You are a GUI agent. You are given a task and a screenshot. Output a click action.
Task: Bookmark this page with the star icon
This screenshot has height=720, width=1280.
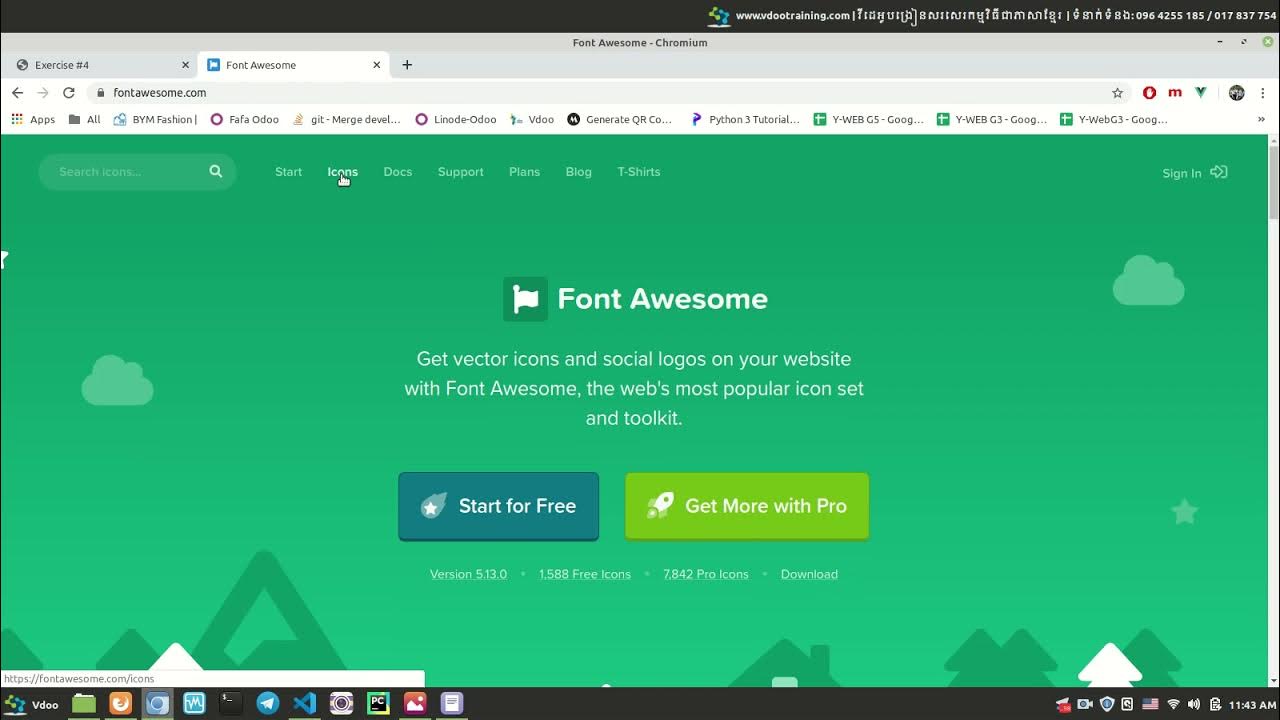(1117, 92)
